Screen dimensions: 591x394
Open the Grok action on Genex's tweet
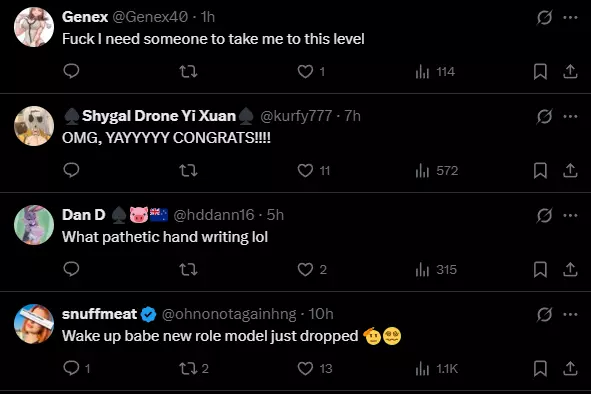tap(544, 17)
